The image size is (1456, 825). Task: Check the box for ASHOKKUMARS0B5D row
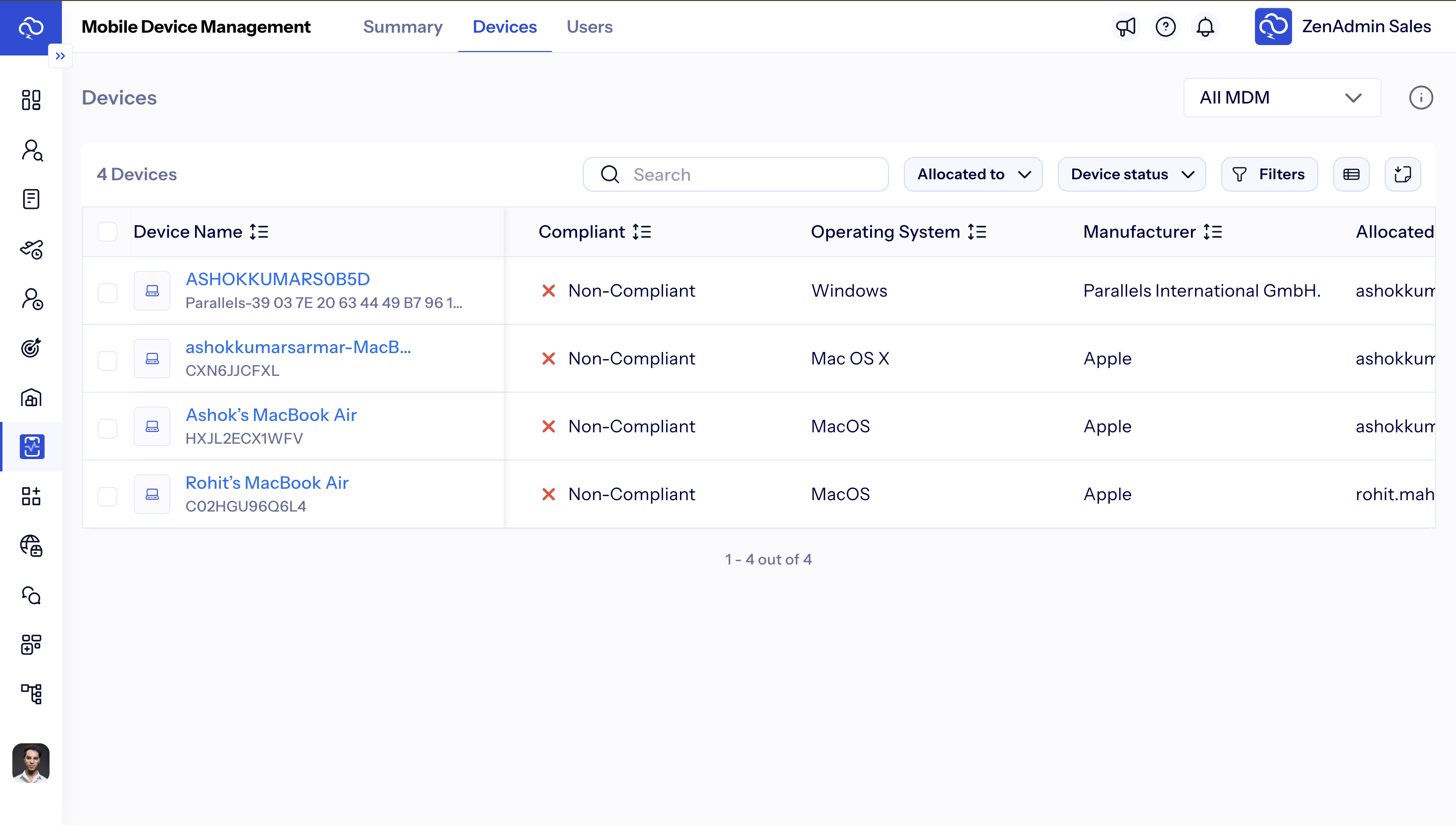[107, 293]
